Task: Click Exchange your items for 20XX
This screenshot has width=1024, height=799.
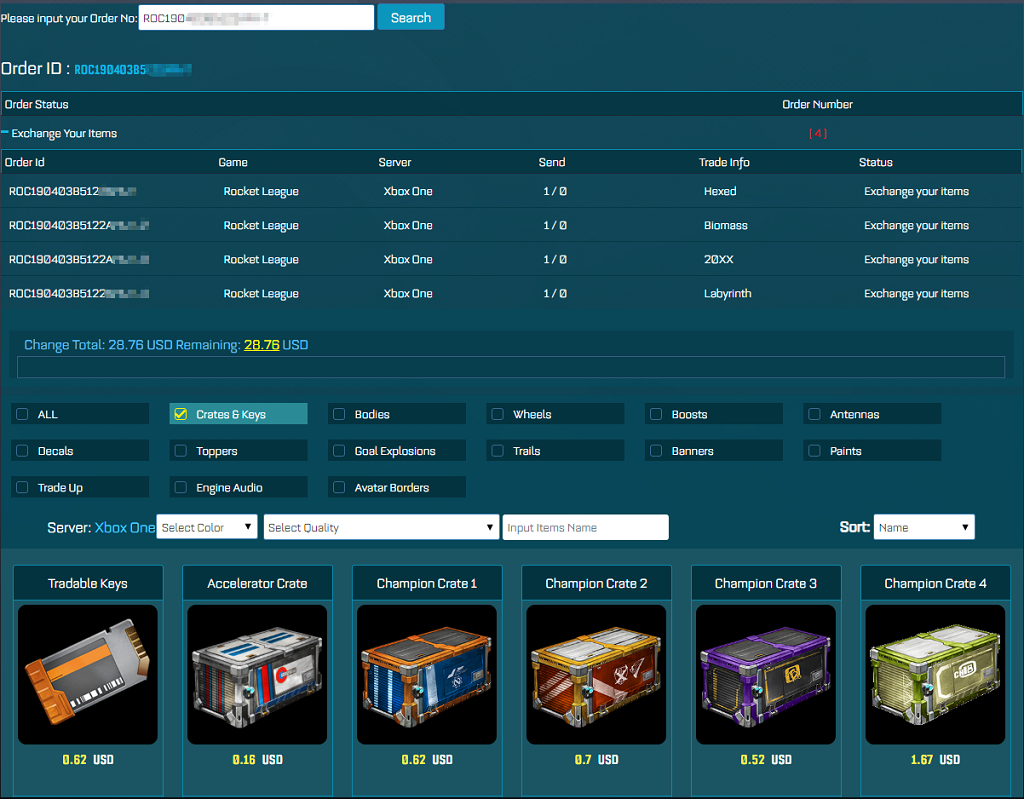Action: pyautogui.click(x=916, y=259)
